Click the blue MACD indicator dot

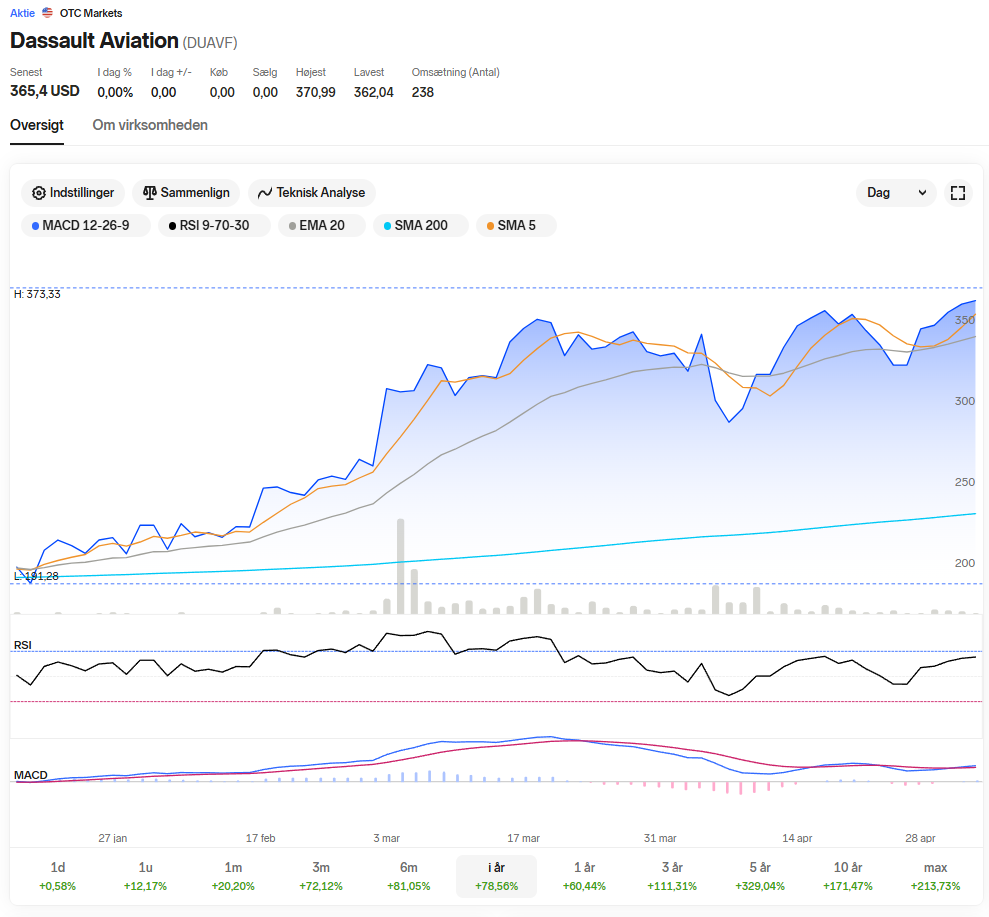pyautogui.click(x=35, y=226)
